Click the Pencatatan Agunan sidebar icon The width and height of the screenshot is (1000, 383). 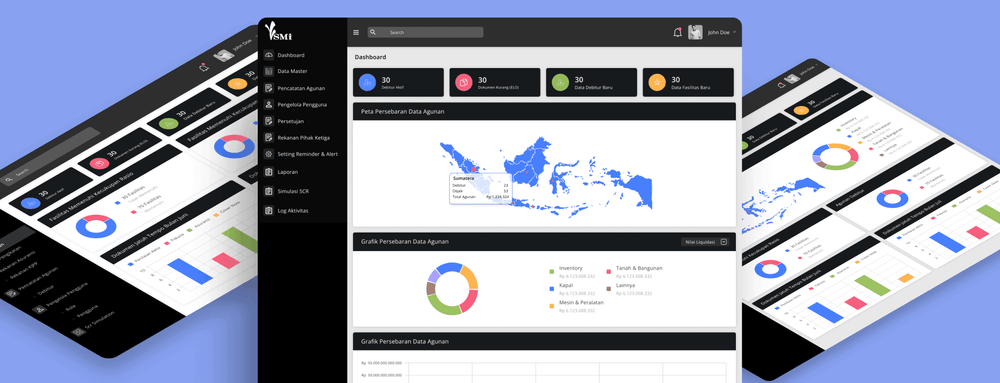(268, 88)
